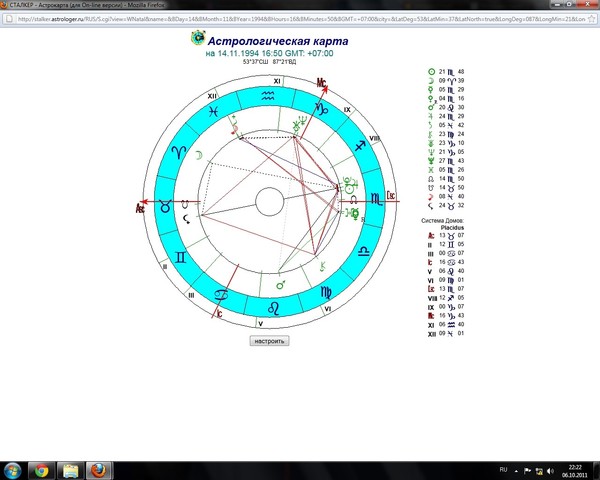Click the Firefox taskbar button
Viewport: 600px width, 480px height.
[99, 470]
